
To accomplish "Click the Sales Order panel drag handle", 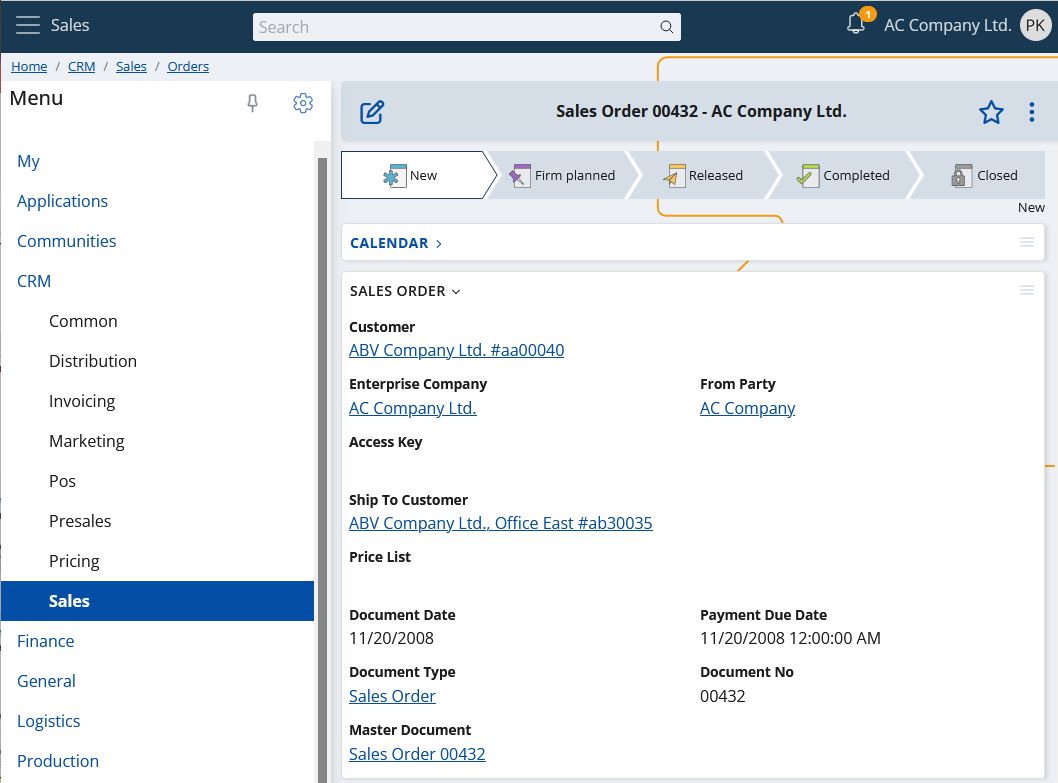I will pos(1027,290).
